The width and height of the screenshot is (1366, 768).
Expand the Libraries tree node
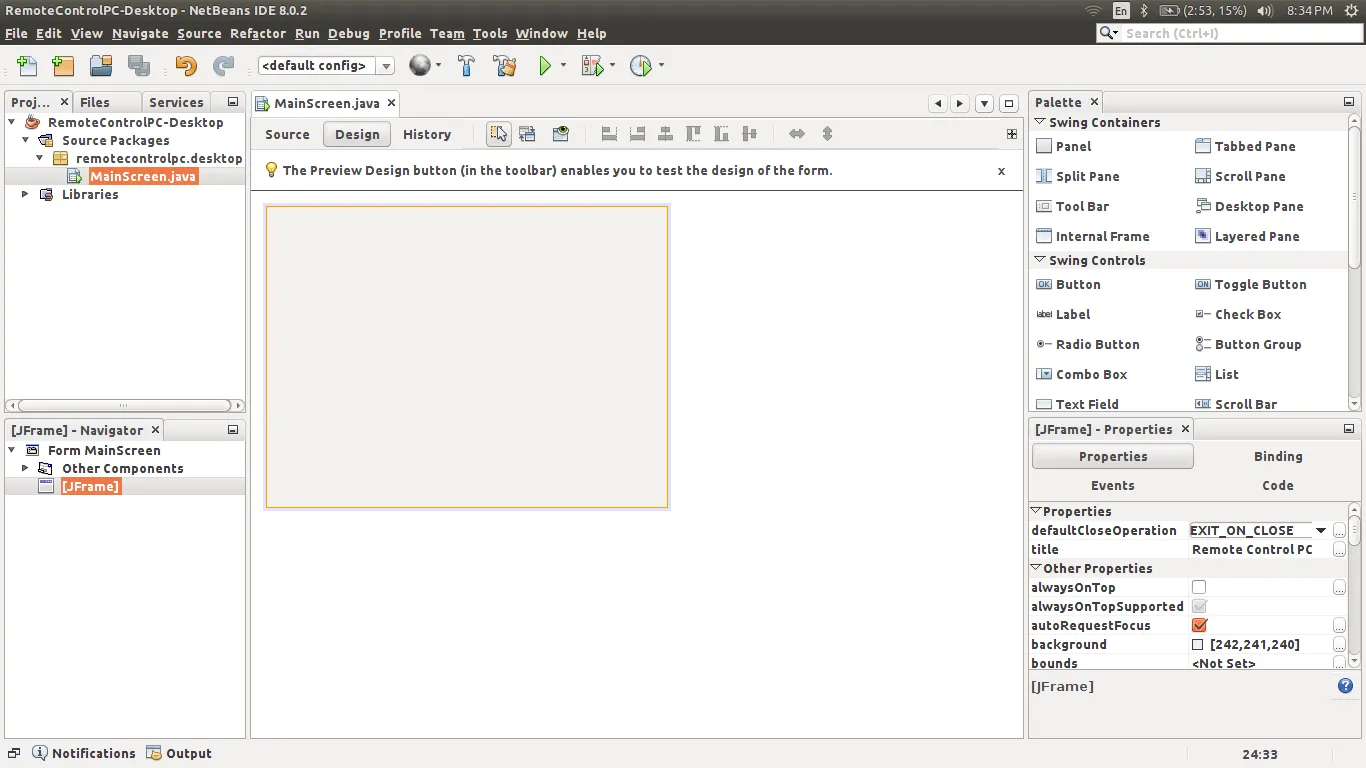pos(26,194)
